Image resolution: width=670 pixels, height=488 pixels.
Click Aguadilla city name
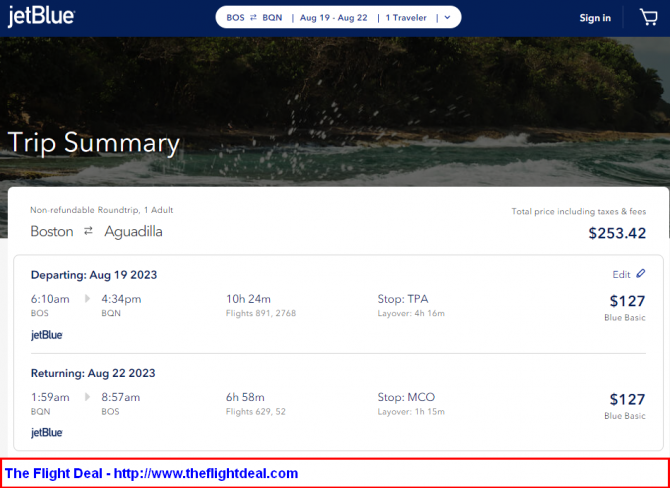133,232
